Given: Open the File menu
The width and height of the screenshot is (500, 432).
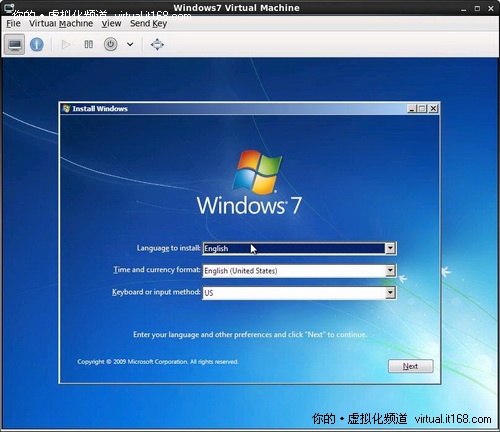Looking at the screenshot, I should (13, 24).
